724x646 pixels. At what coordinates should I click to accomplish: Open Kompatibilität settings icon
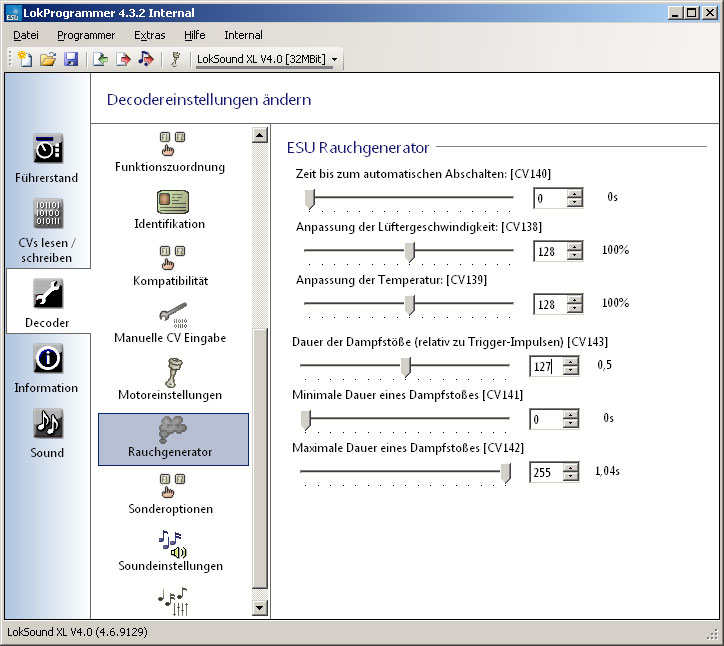[172, 258]
